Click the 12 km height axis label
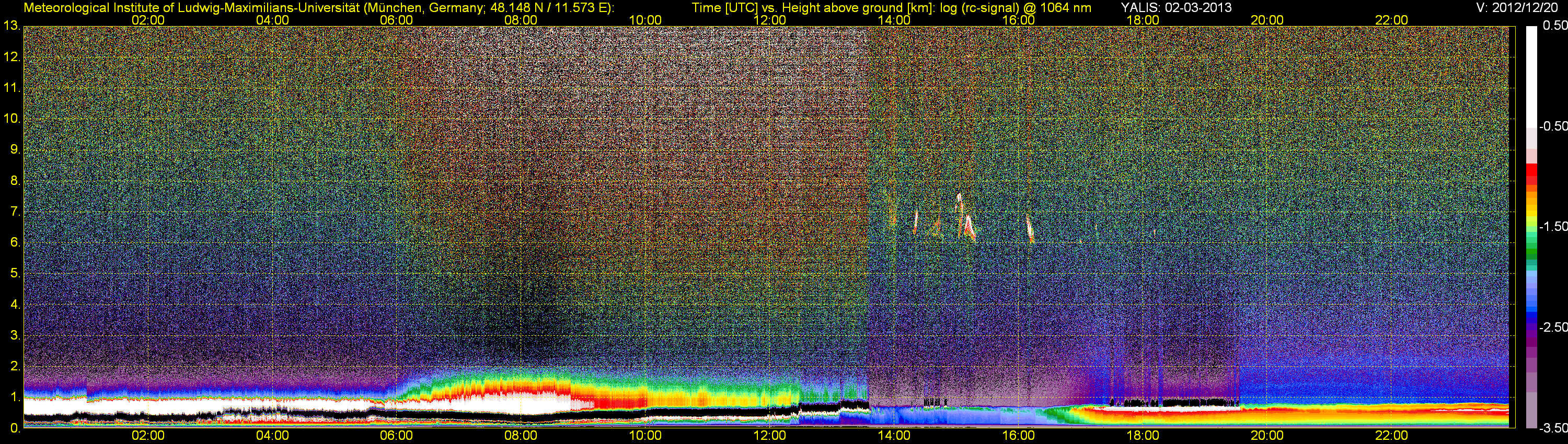 click(x=11, y=57)
